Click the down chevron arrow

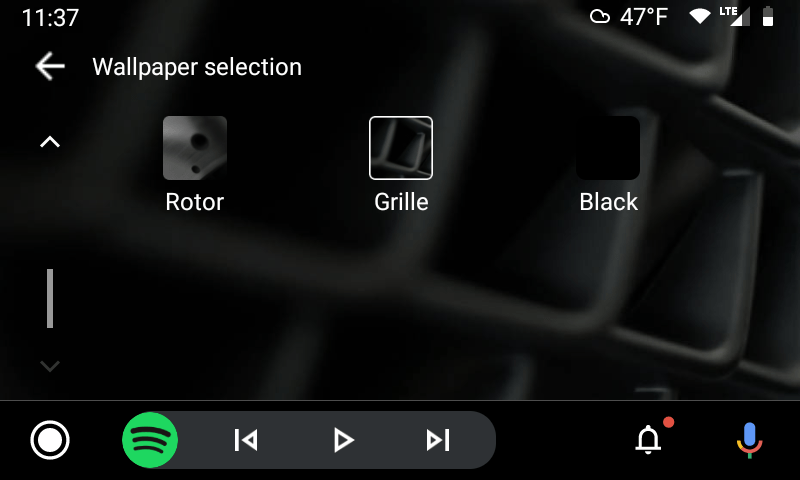50,366
